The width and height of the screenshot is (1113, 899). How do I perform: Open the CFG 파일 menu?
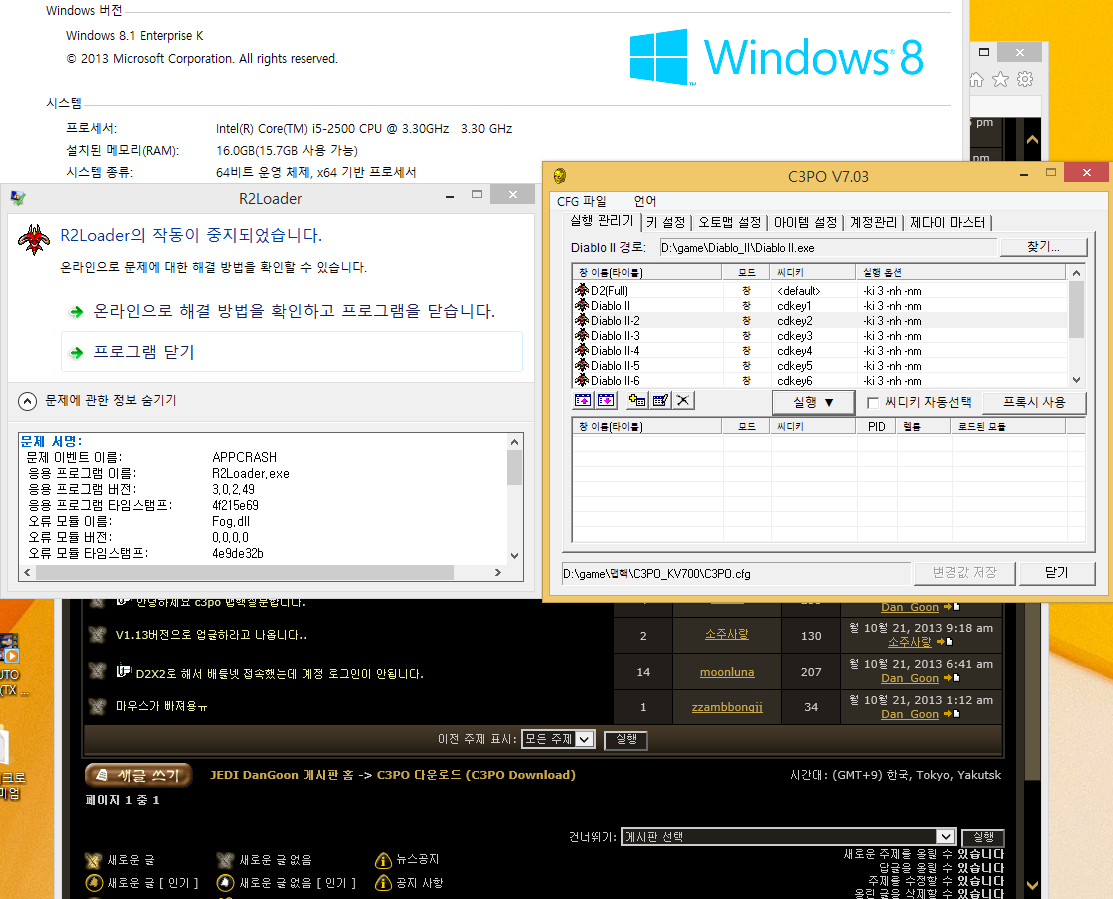click(581, 202)
